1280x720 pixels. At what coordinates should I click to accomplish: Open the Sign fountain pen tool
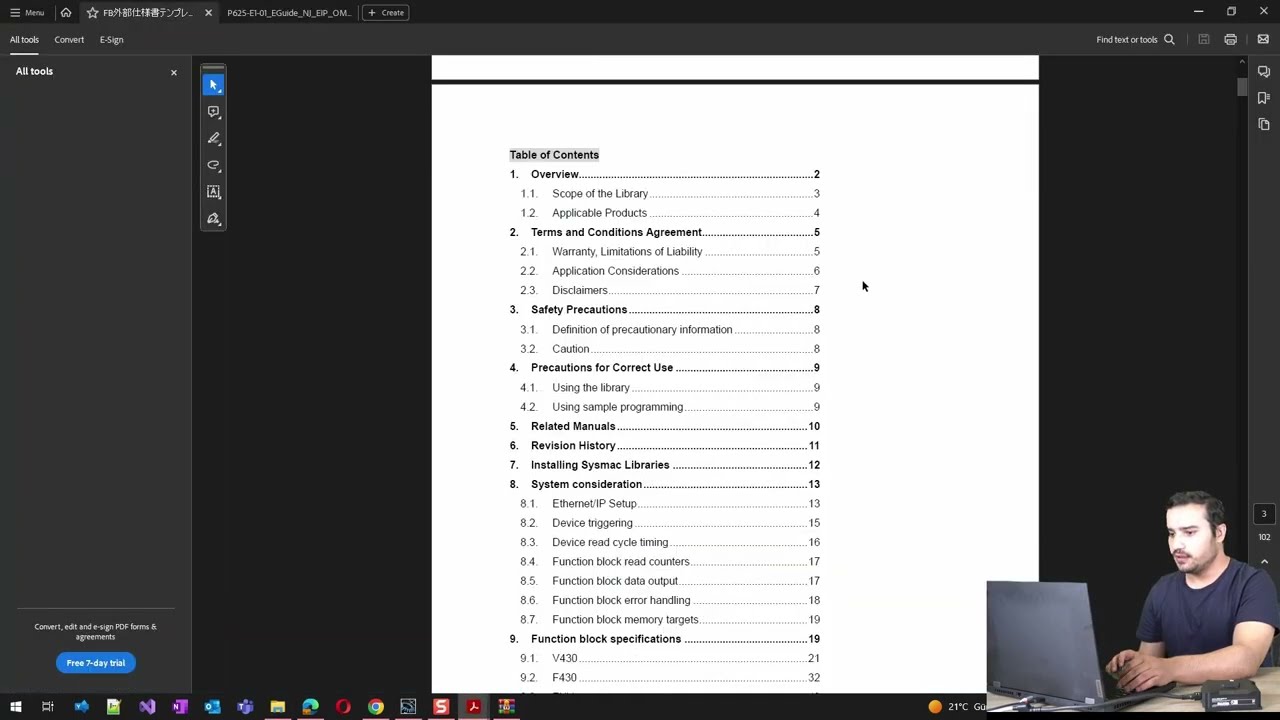[x=213, y=219]
